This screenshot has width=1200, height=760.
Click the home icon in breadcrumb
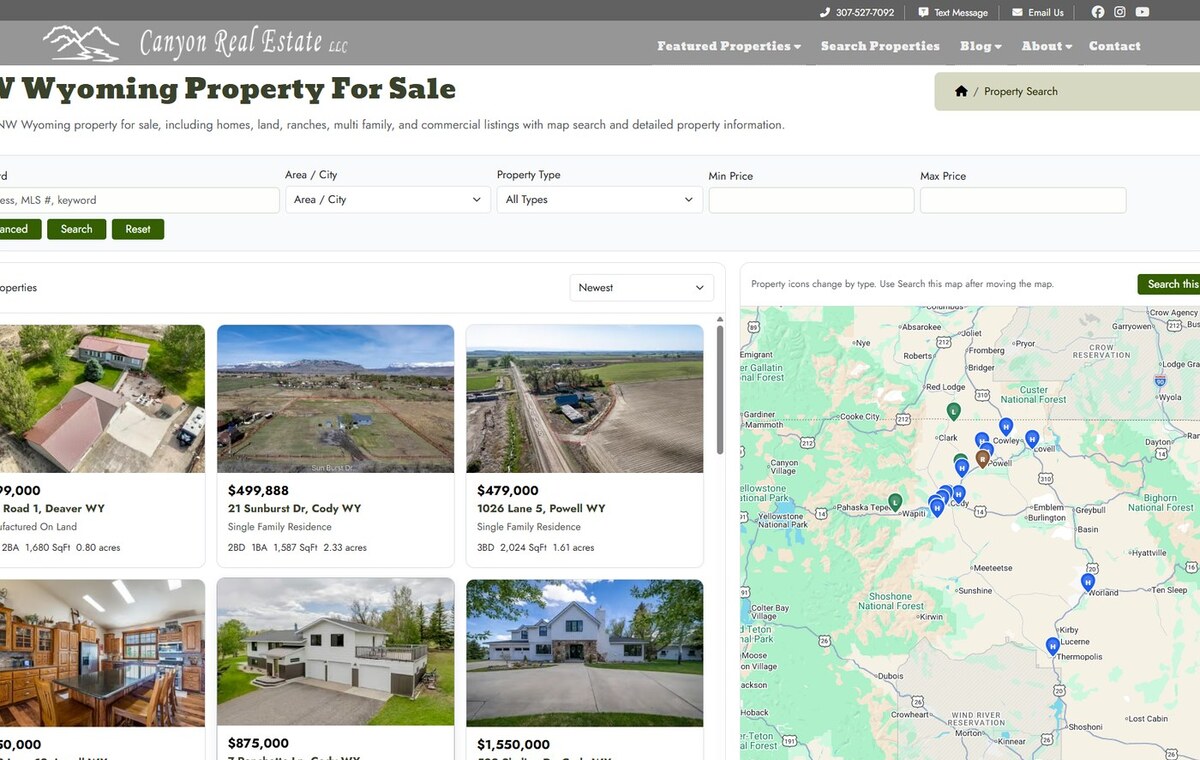pyautogui.click(x=961, y=91)
